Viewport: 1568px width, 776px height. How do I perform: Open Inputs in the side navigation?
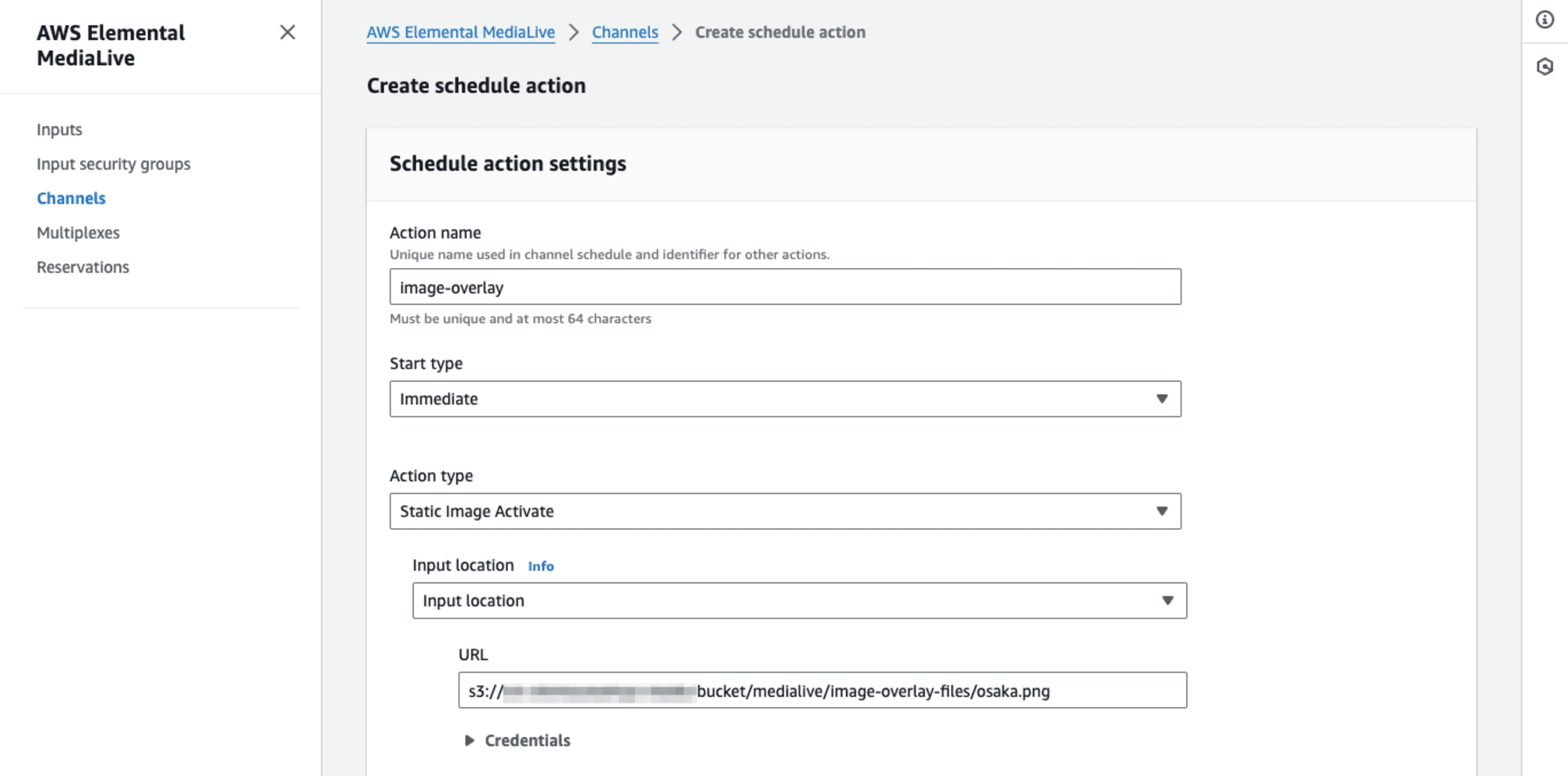pyautogui.click(x=60, y=129)
